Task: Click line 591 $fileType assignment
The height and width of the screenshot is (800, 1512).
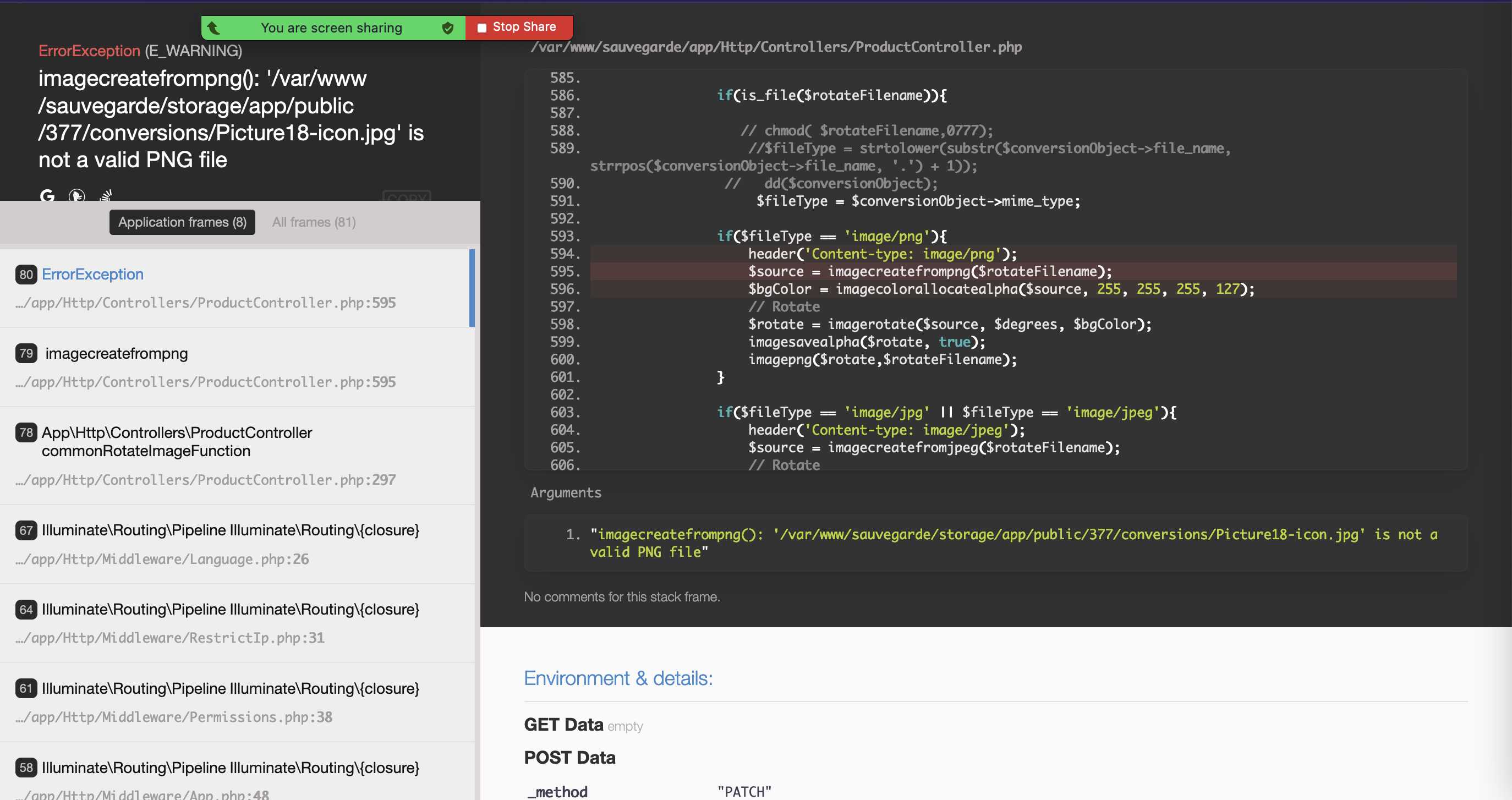Action: [x=917, y=201]
